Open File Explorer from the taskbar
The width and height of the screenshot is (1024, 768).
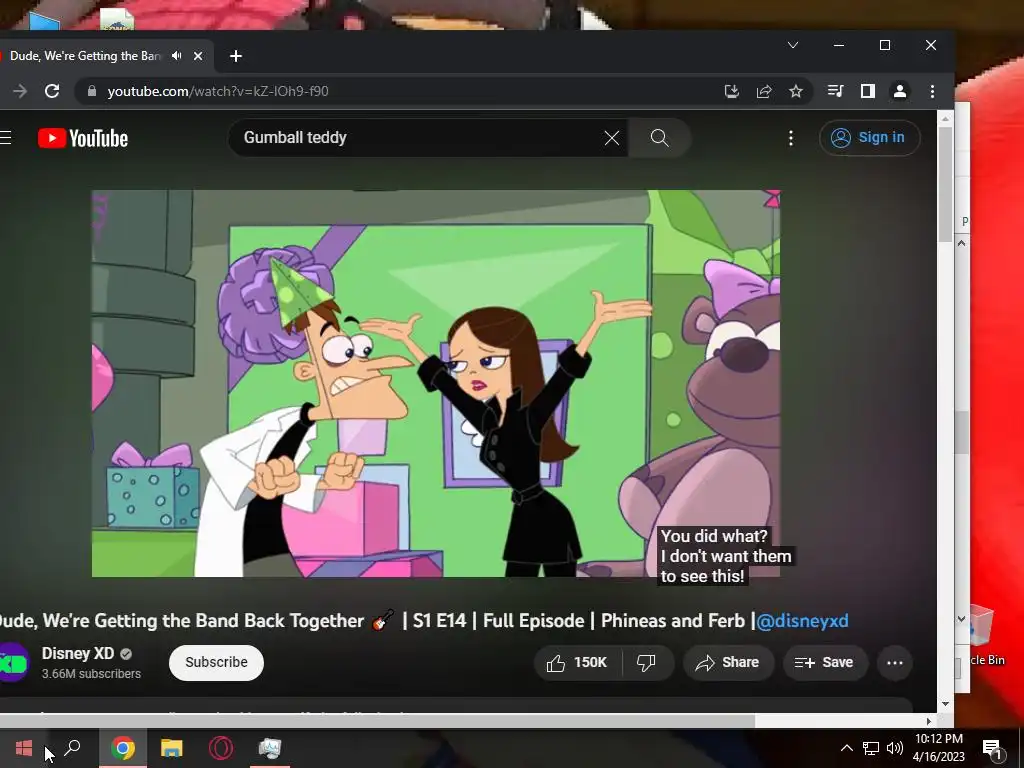pos(172,748)
